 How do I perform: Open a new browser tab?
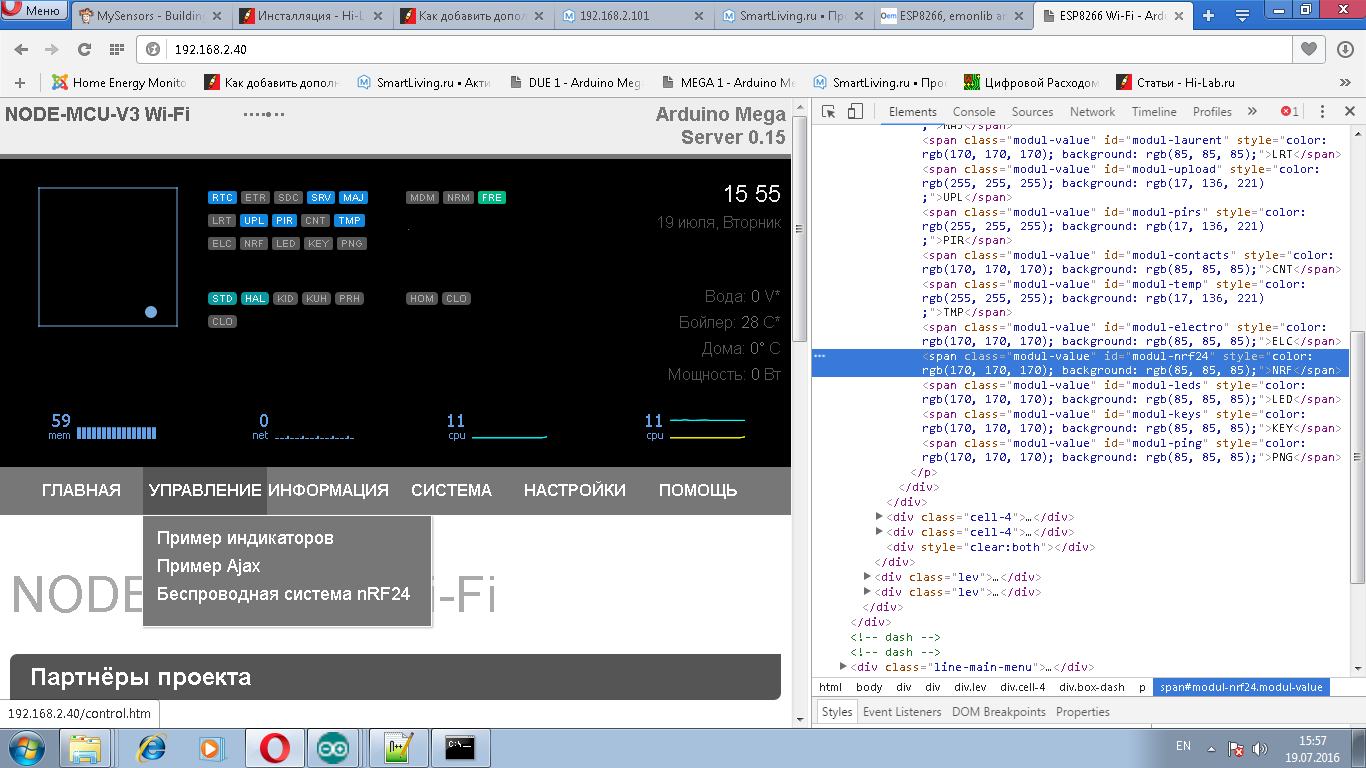tap(1208, 15)
